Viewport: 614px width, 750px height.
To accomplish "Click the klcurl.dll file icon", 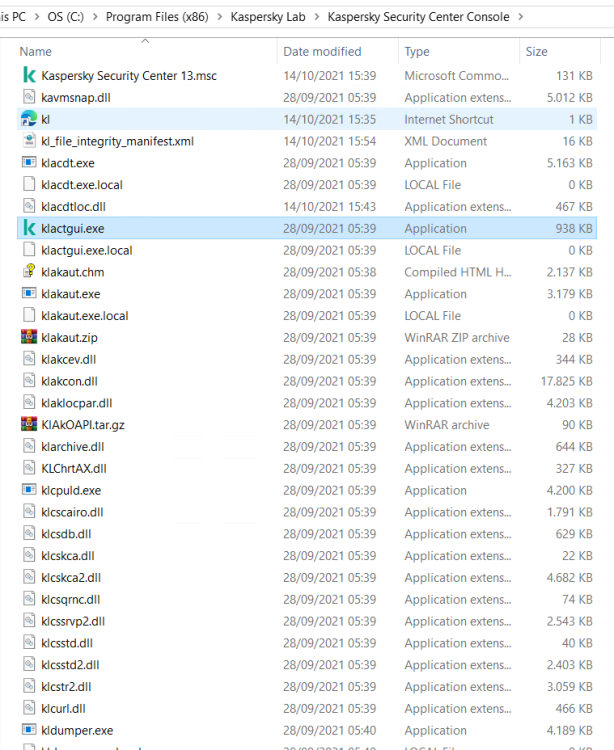I will [x=29, y=708].
